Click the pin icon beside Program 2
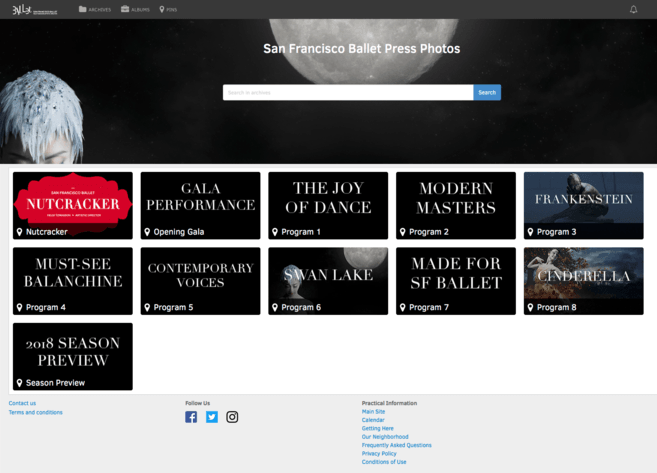 [403, 232]
